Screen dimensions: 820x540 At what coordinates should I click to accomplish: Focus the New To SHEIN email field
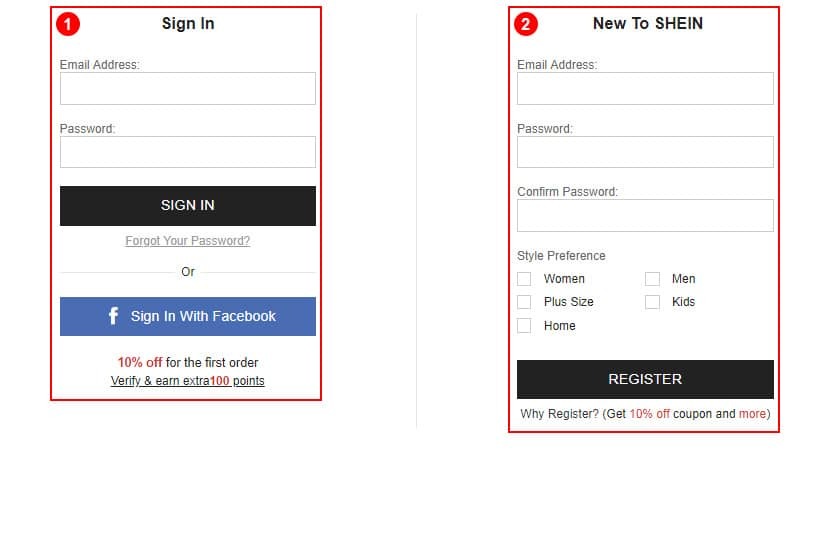[x=645, y=88]
